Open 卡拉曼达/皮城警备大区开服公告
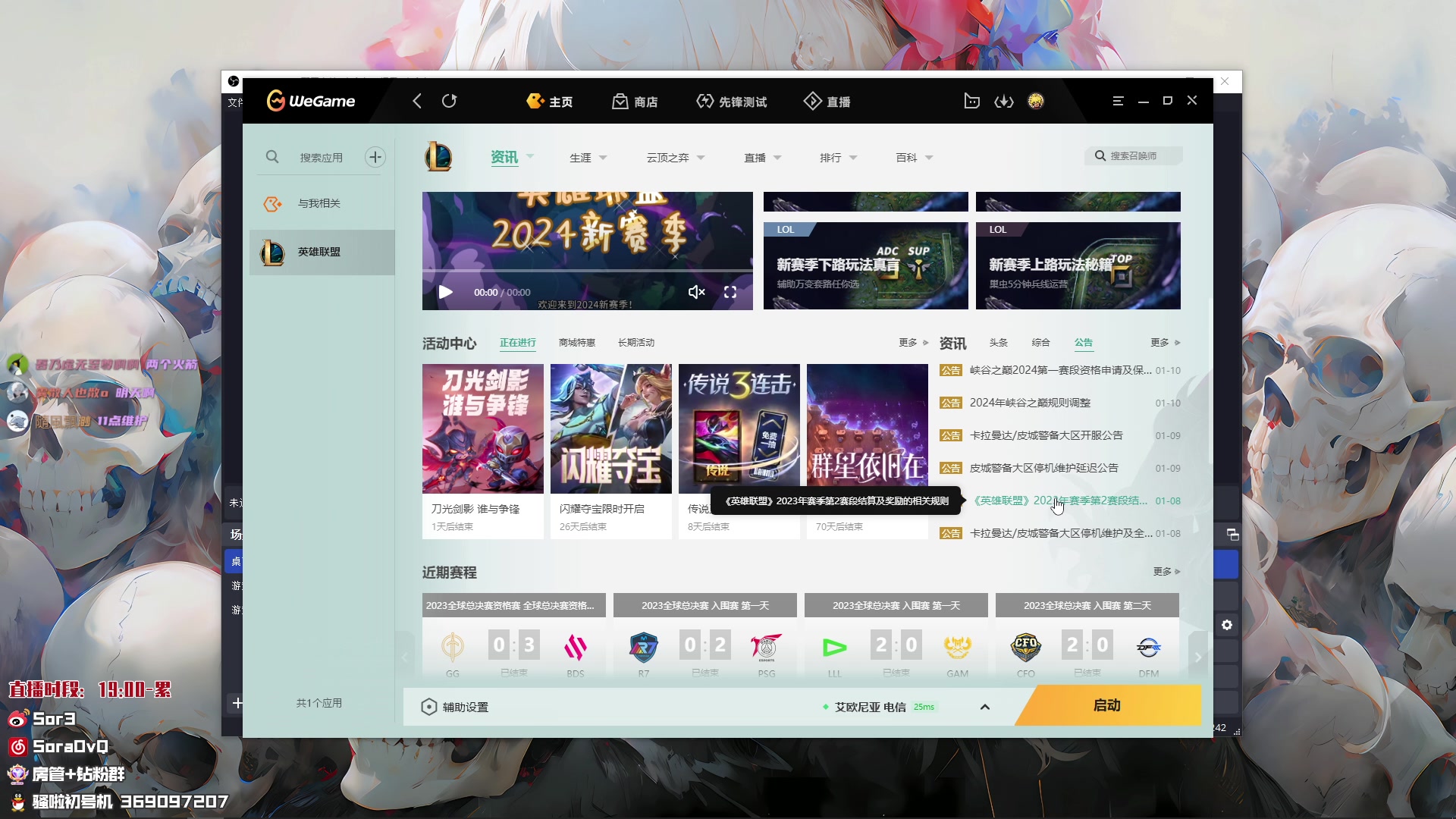This screenshot has width=1456, height=819. click(1060, 435)
